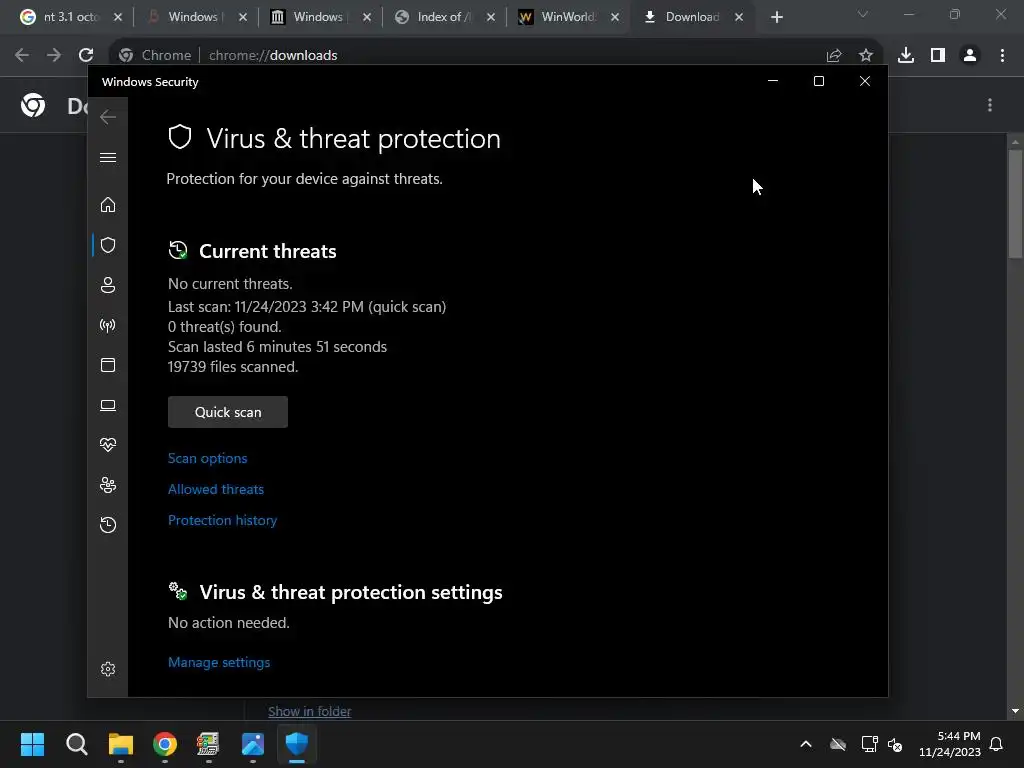Screen dimensions: 1024x768
Task: Open the Home sidebar icon
Action: click(x=108, y=204)
